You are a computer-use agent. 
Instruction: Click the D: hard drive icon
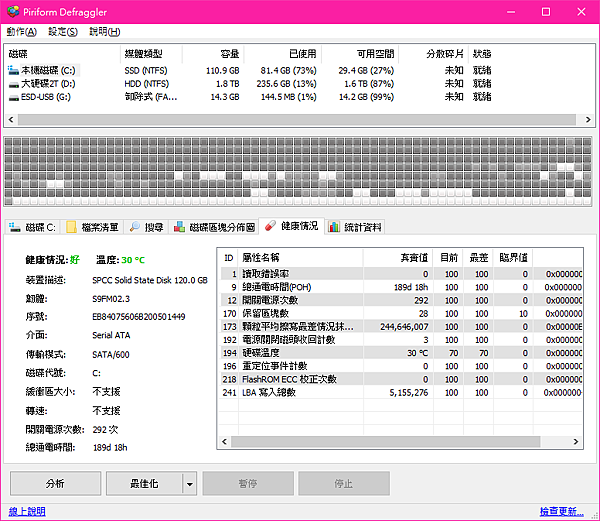click(14, 84)
